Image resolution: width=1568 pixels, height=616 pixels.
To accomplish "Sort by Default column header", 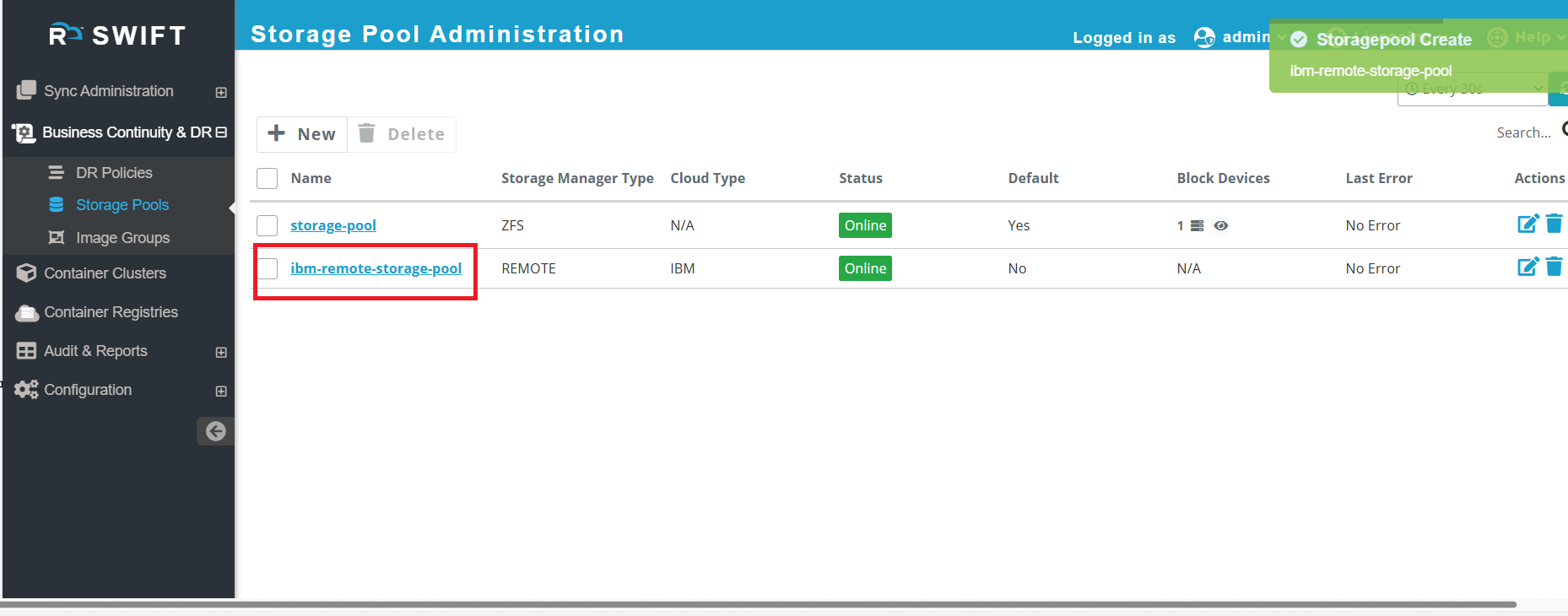I will coord(1033,178).
